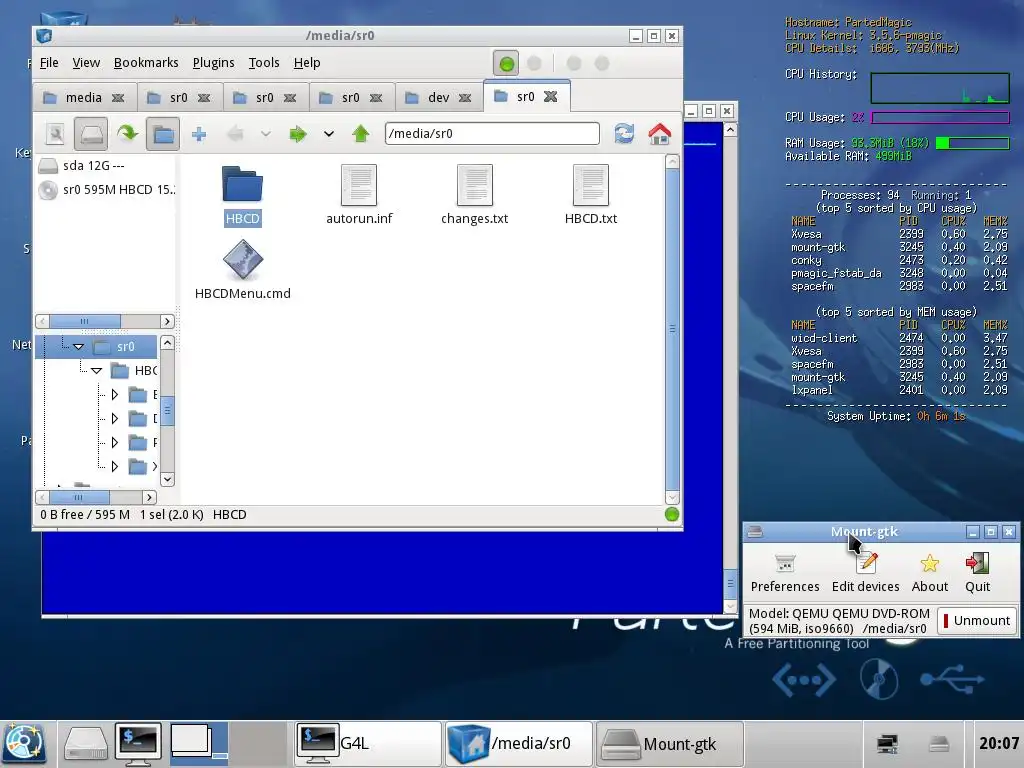The width and height of the screenshot is (1024, 768).
Task: Click the file list vertical scrollbar
Action: pos(672,329)
